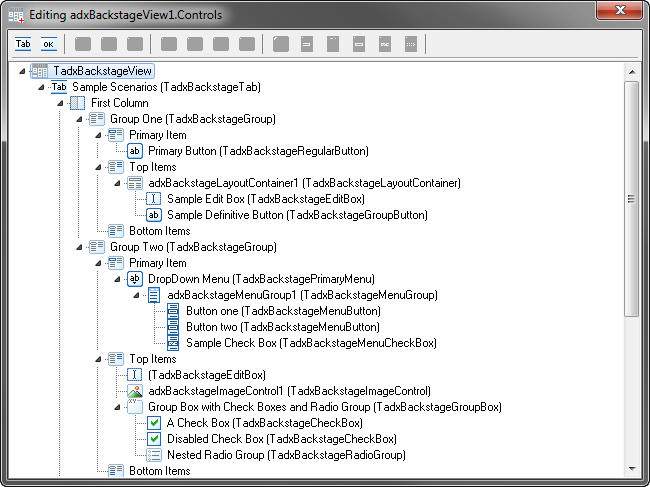Collapse the First Column node
This screenshot has height=487, width=650.
60,104
